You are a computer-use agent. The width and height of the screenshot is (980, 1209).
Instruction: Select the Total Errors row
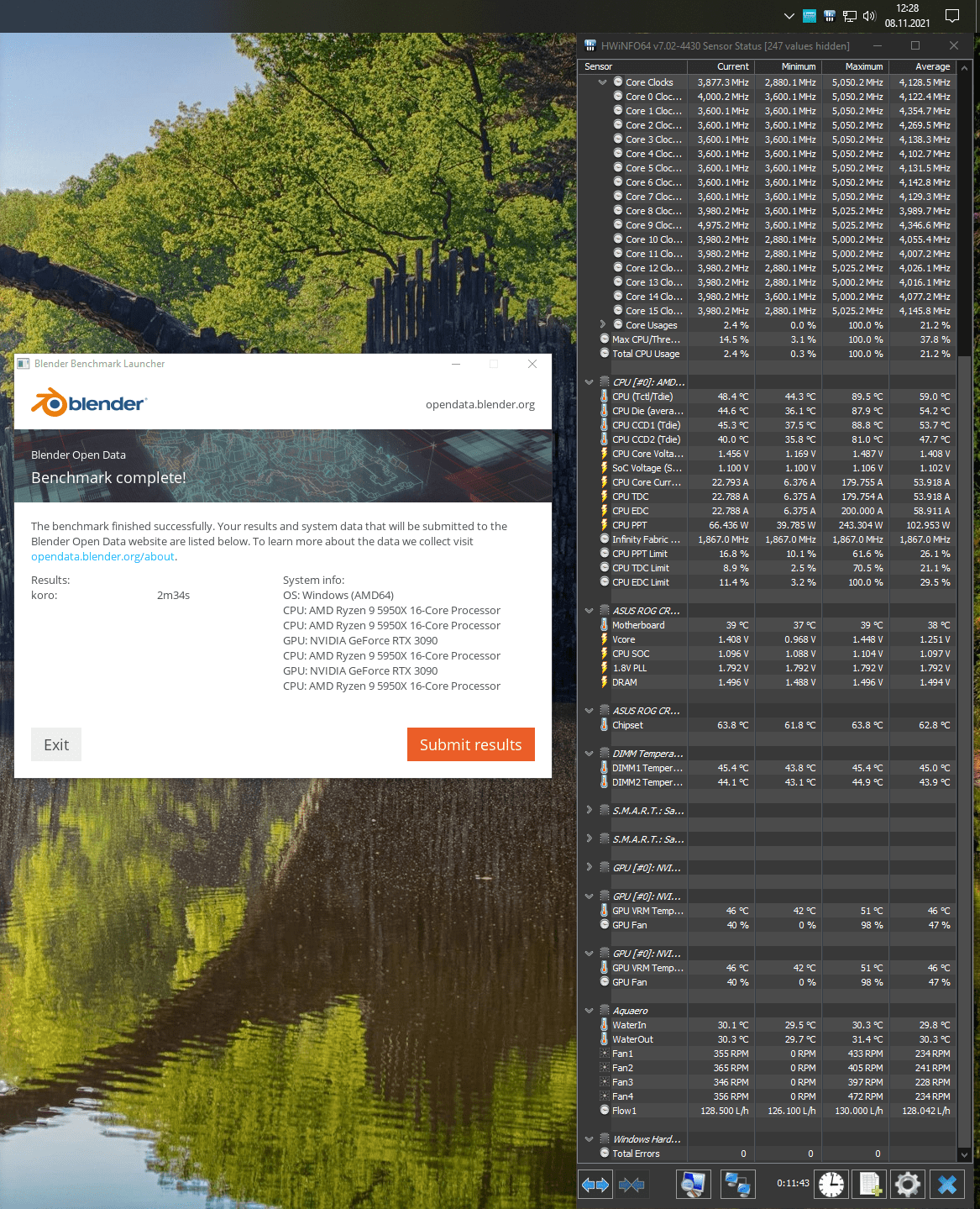(x=768, y=1154)
